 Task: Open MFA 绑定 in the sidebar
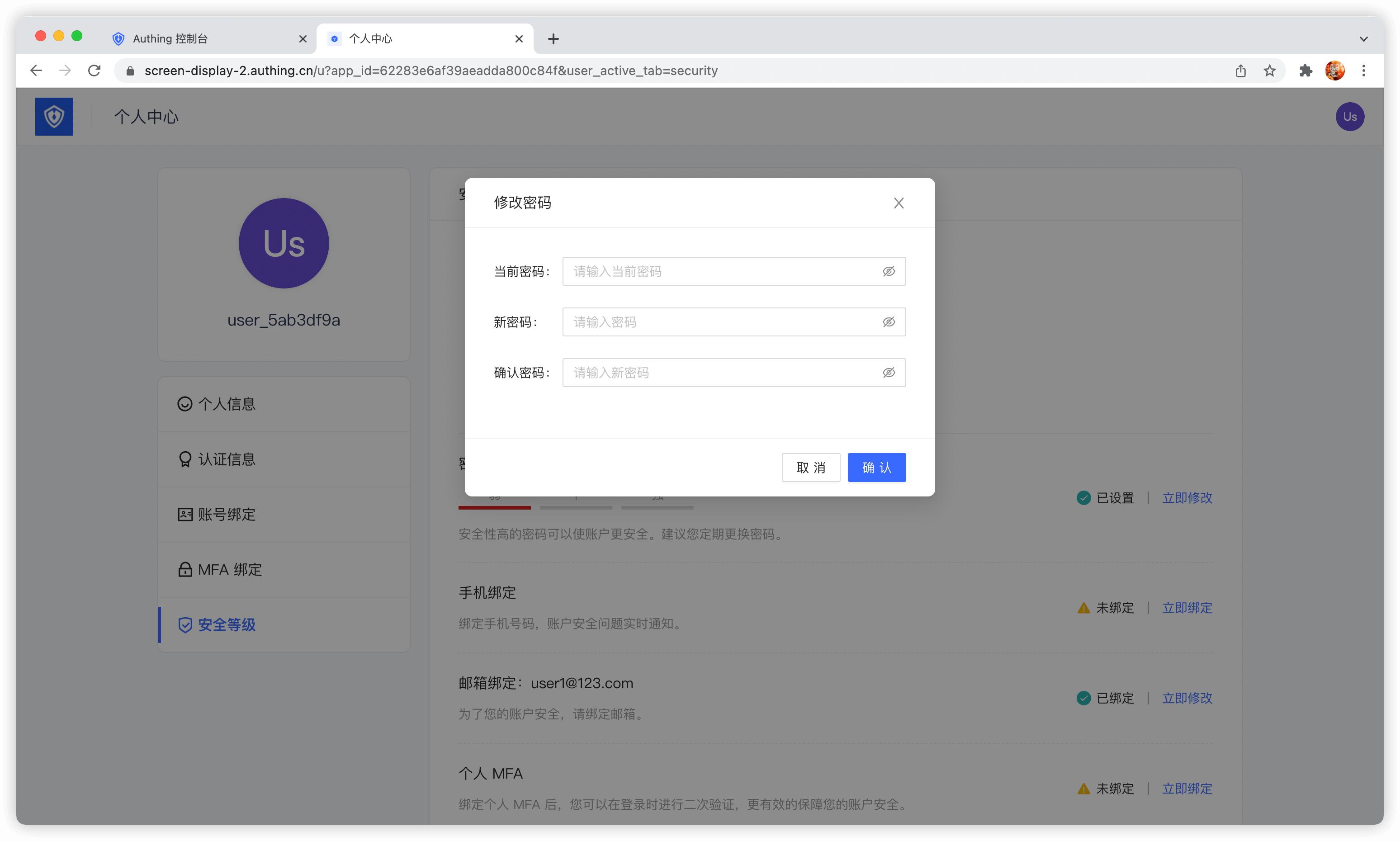click(x=284, y=569)
